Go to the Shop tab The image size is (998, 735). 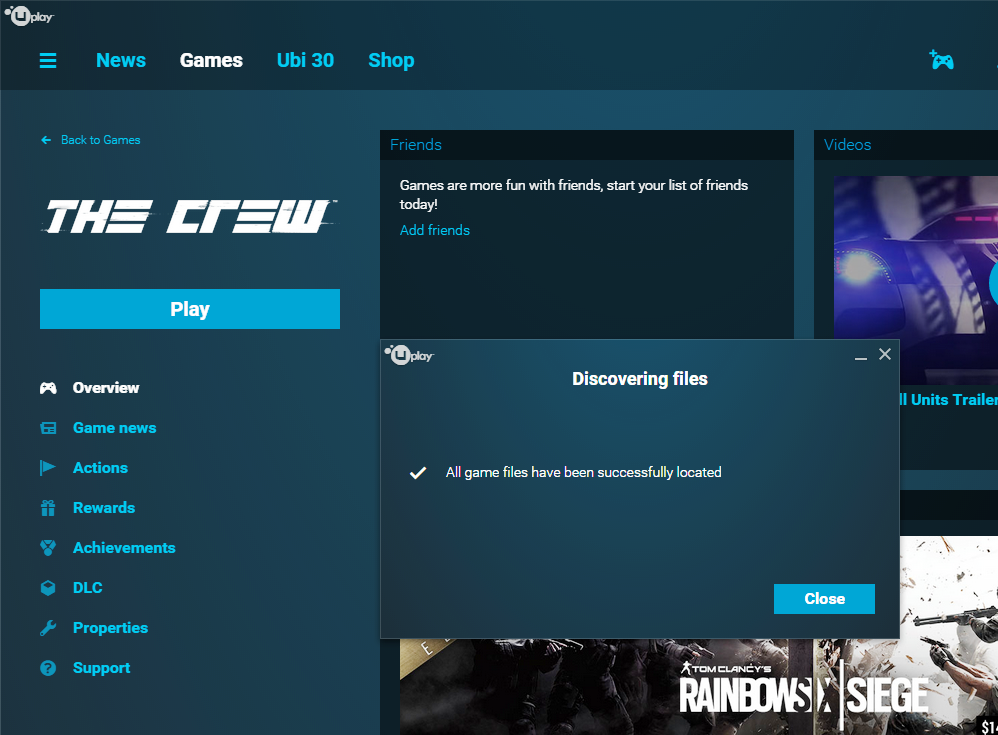(391, 60)
